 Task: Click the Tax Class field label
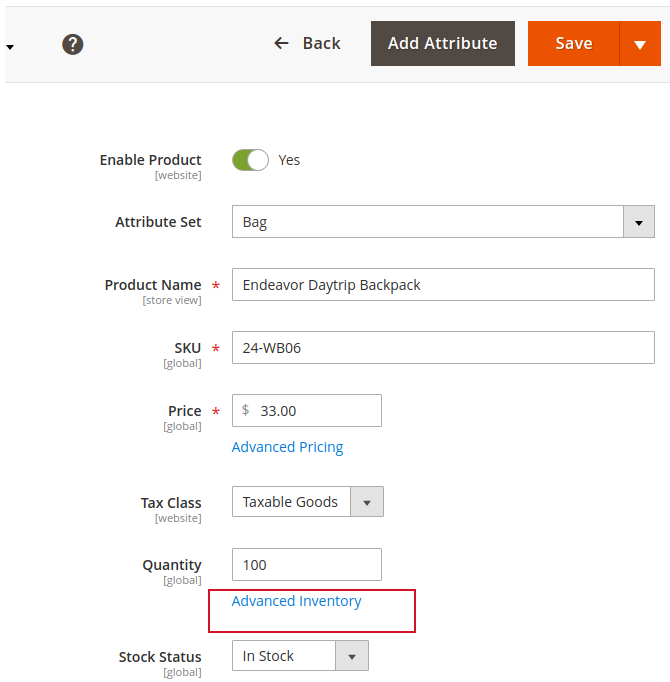point(170,503)
